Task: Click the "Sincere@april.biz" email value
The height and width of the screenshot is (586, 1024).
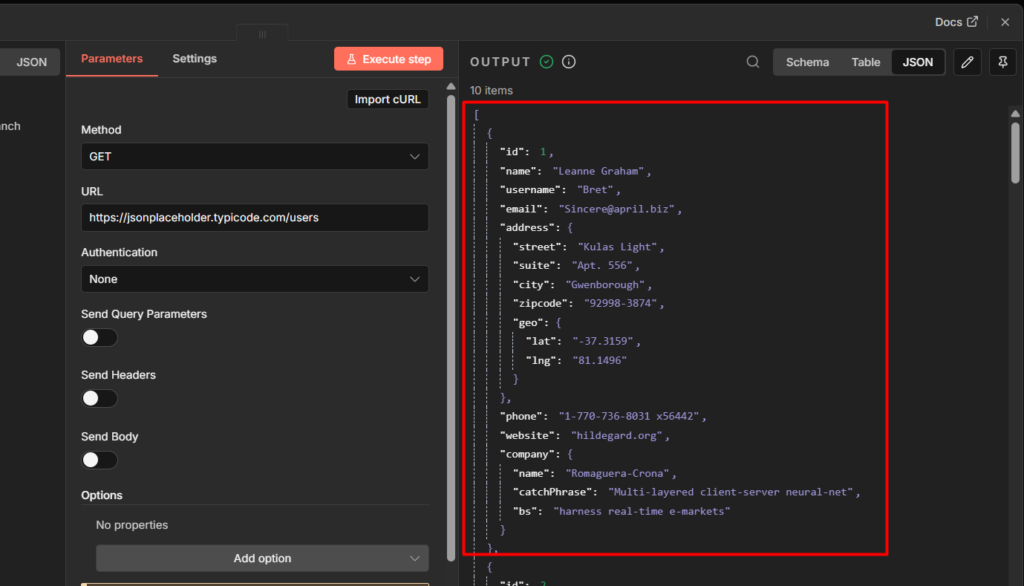Action: (x=616, y=209)
